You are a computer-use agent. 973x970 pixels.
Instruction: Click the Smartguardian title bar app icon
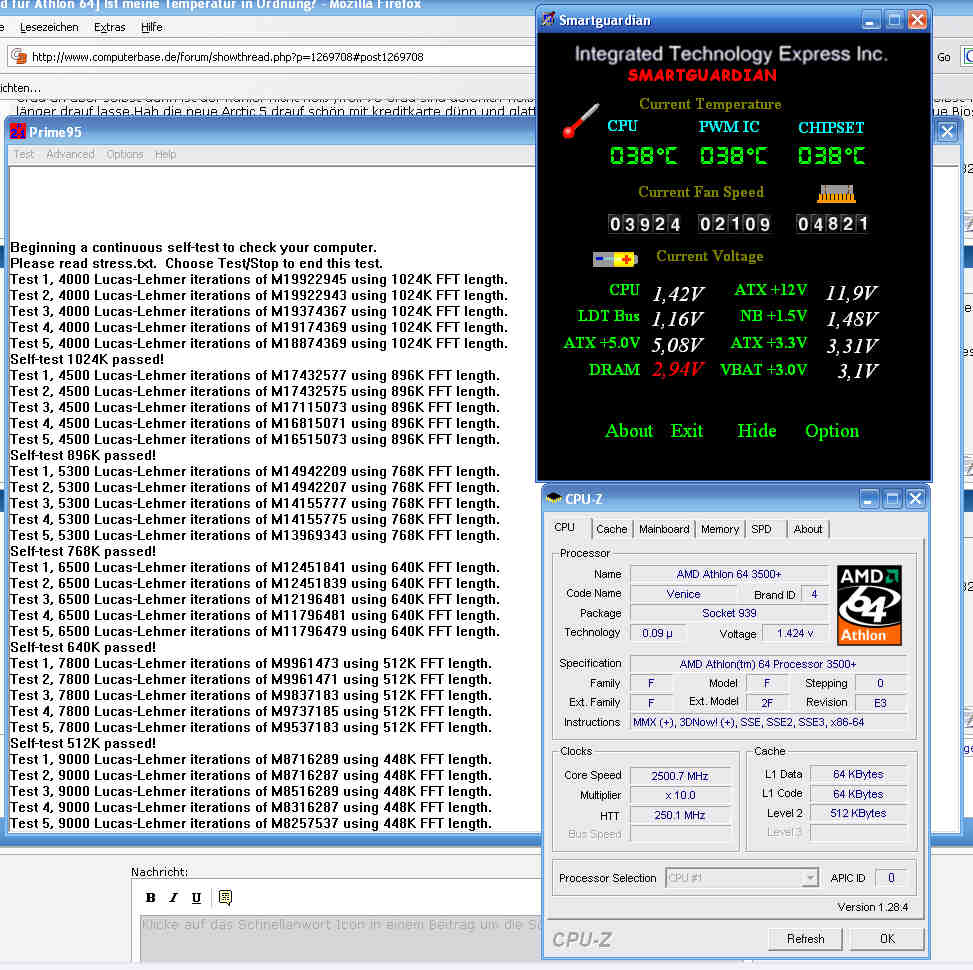tap(548, 20)
